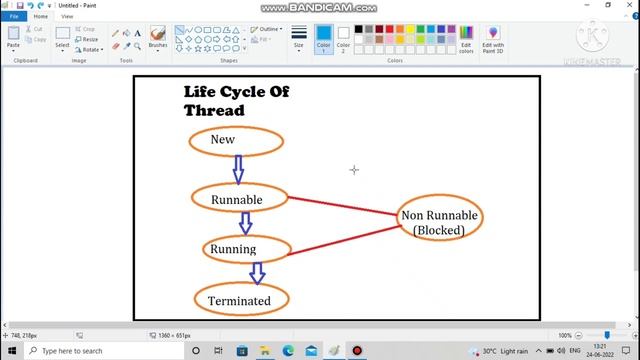
Task: Select the Fill with color bucket tool
Action: [x=127, y=33]
